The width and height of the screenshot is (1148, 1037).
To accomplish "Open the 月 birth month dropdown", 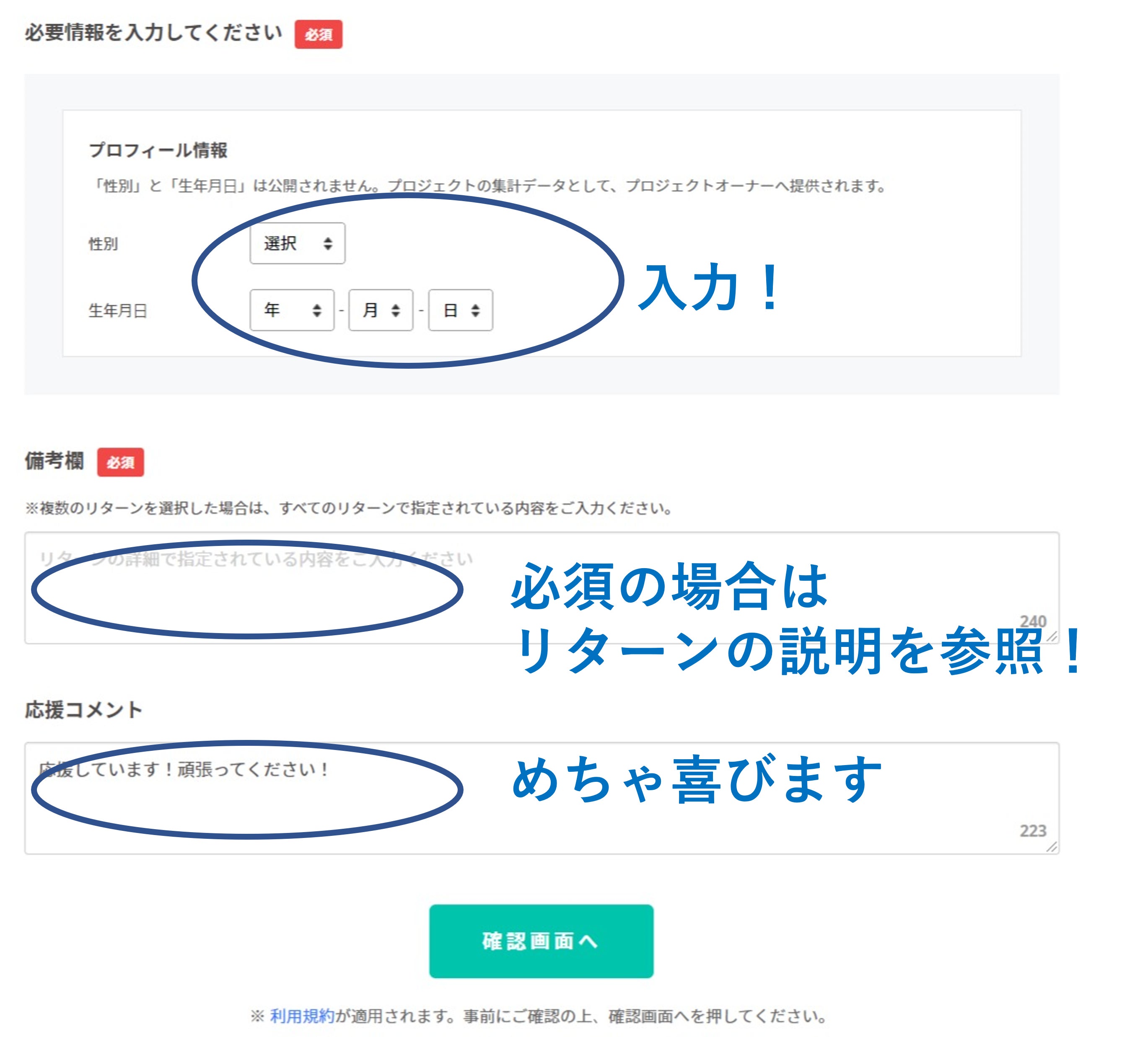I will click(x=381, y=310).
